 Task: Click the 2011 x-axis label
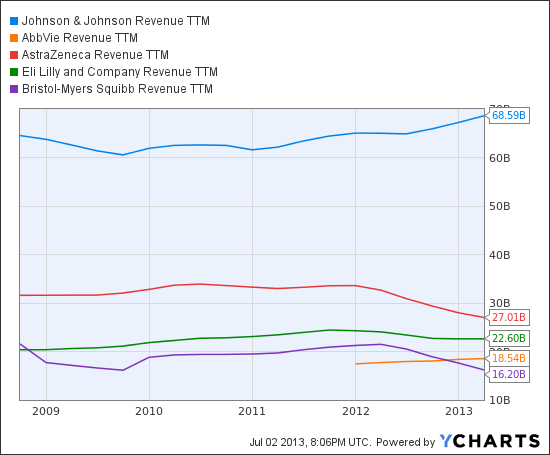click(x=252, y=411)
